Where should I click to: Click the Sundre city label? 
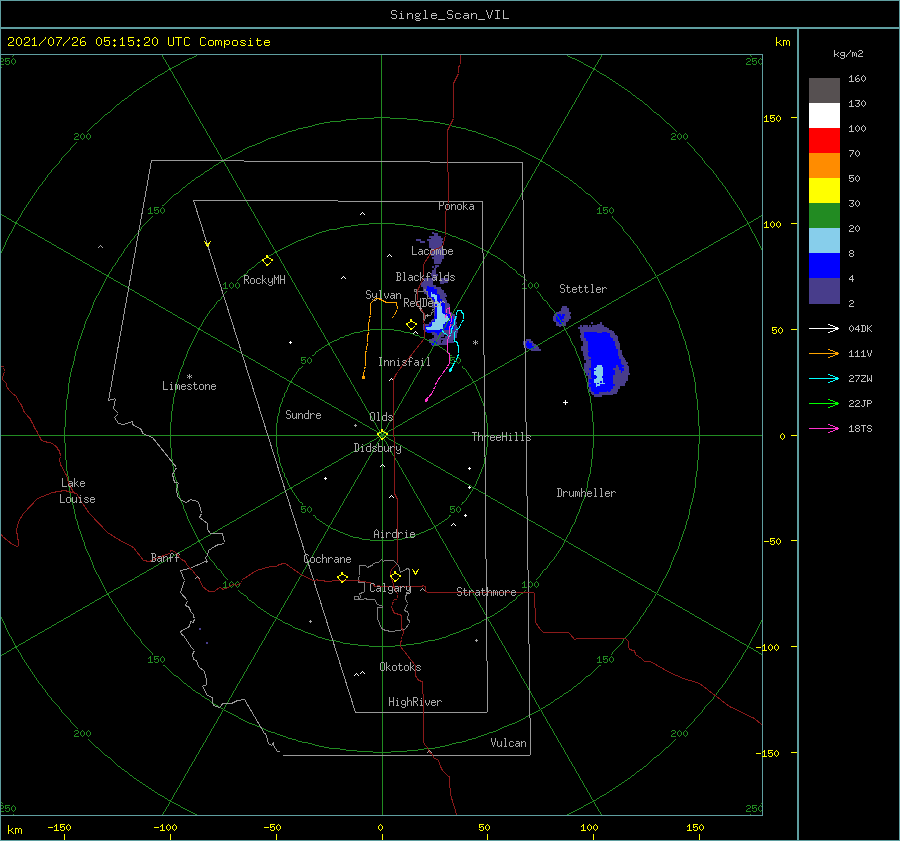[x=303, y=414]
